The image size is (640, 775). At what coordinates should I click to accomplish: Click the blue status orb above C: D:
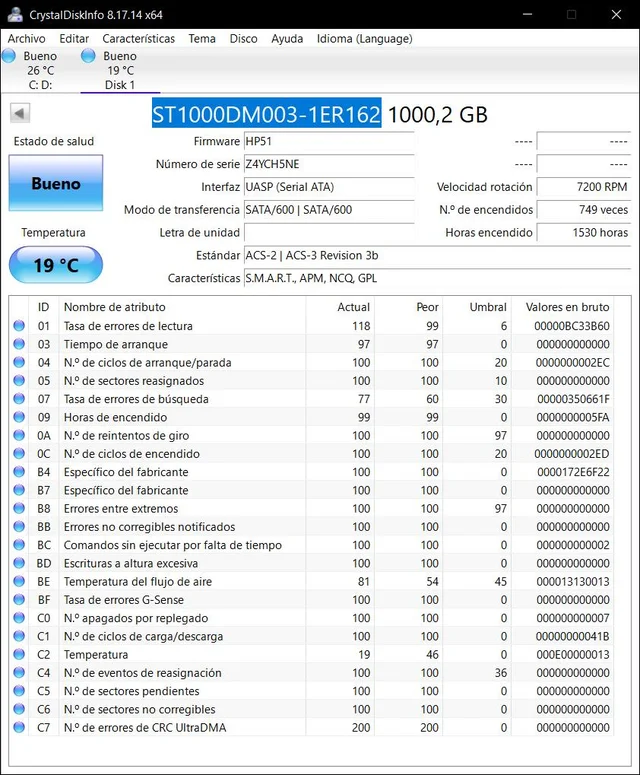tap(9, 56)
